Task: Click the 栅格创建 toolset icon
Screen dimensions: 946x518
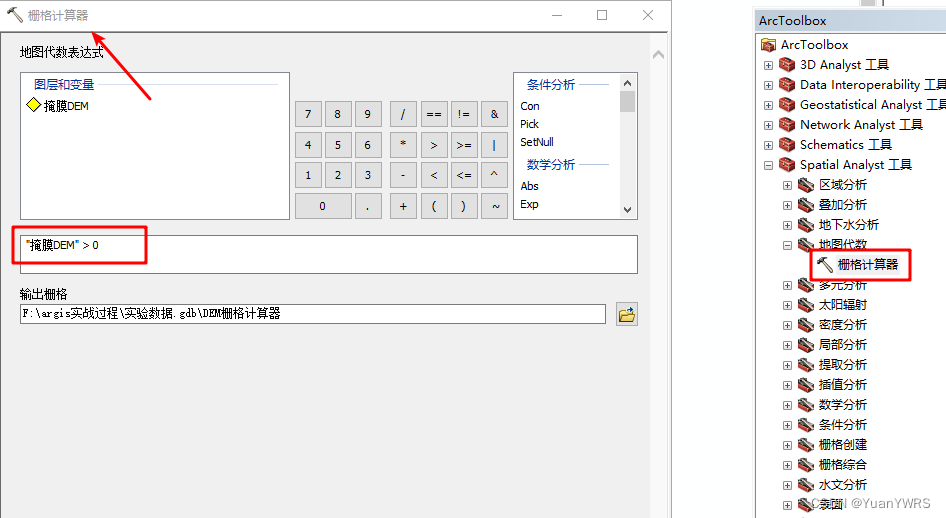Action: (806, 444)
